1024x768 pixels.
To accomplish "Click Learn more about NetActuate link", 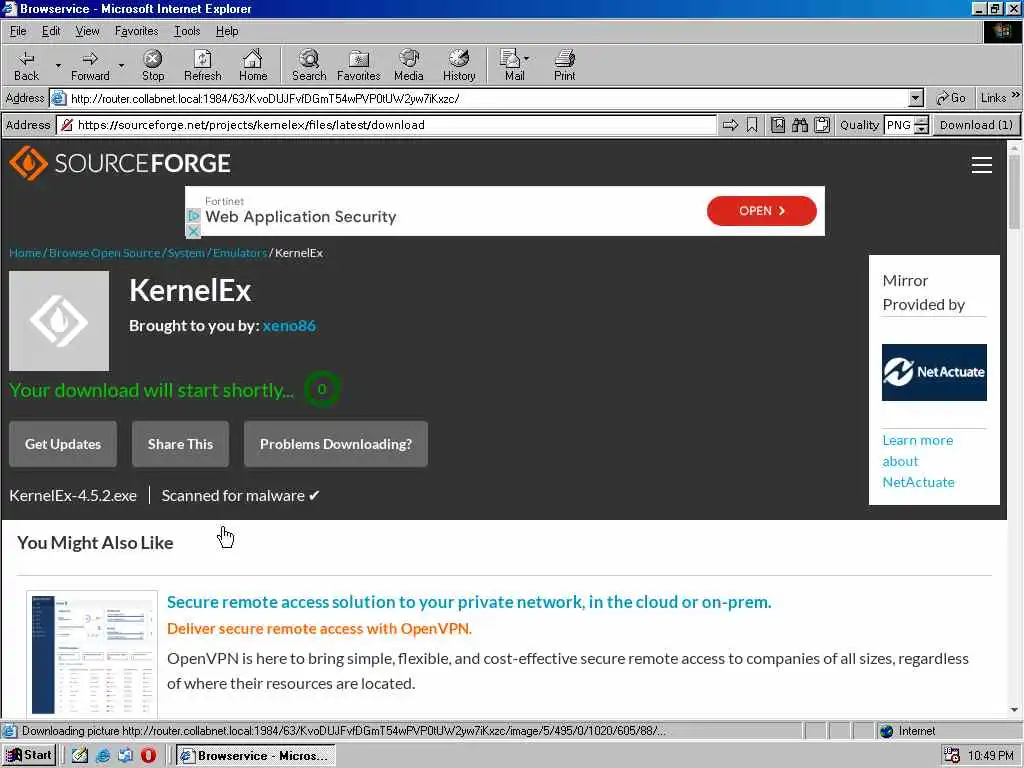I will click(918, 461).
